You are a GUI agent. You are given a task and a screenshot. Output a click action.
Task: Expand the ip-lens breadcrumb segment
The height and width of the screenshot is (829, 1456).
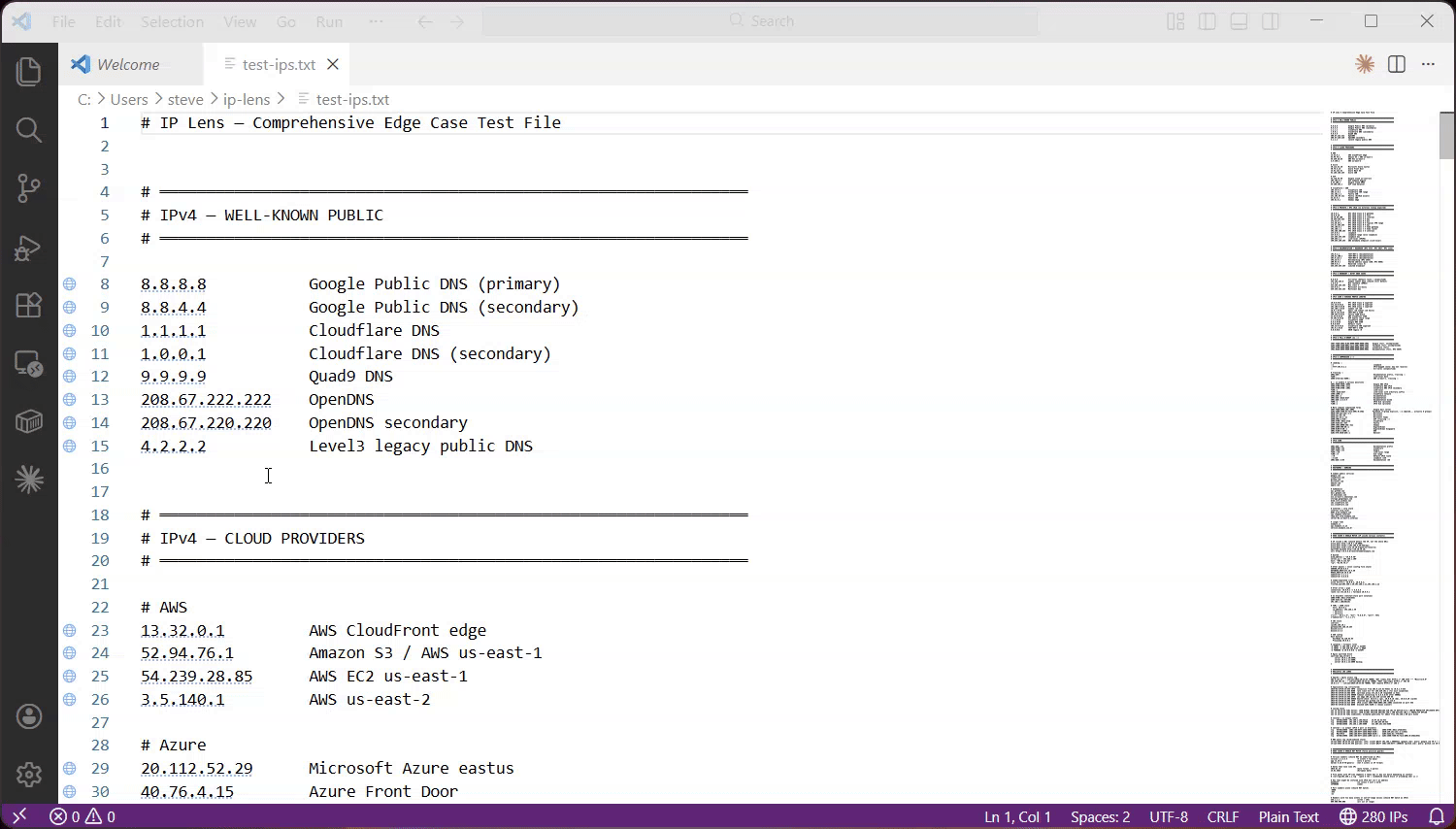[x=247, y=99]
